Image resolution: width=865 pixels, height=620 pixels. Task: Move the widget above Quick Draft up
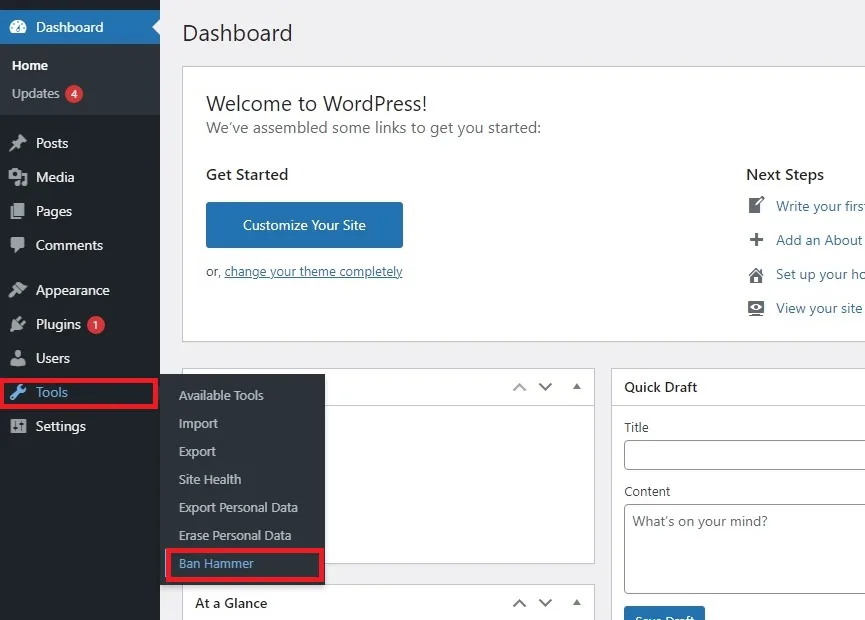[x=519, y=387]
